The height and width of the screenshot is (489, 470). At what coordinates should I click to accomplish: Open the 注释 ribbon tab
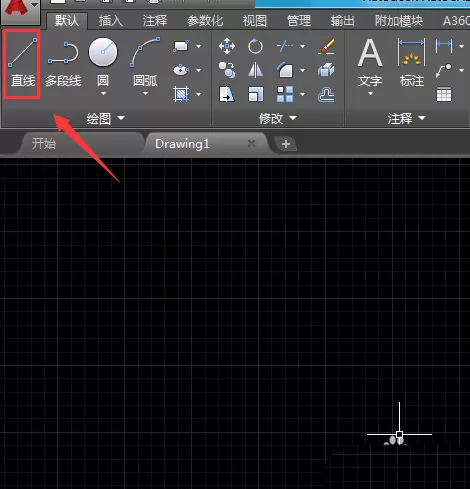[x=155, y=21]
